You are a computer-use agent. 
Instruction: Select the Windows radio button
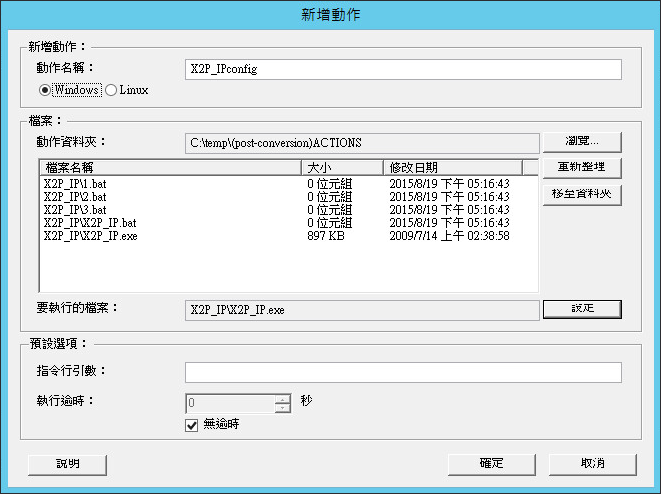click(x=46, y=90)
